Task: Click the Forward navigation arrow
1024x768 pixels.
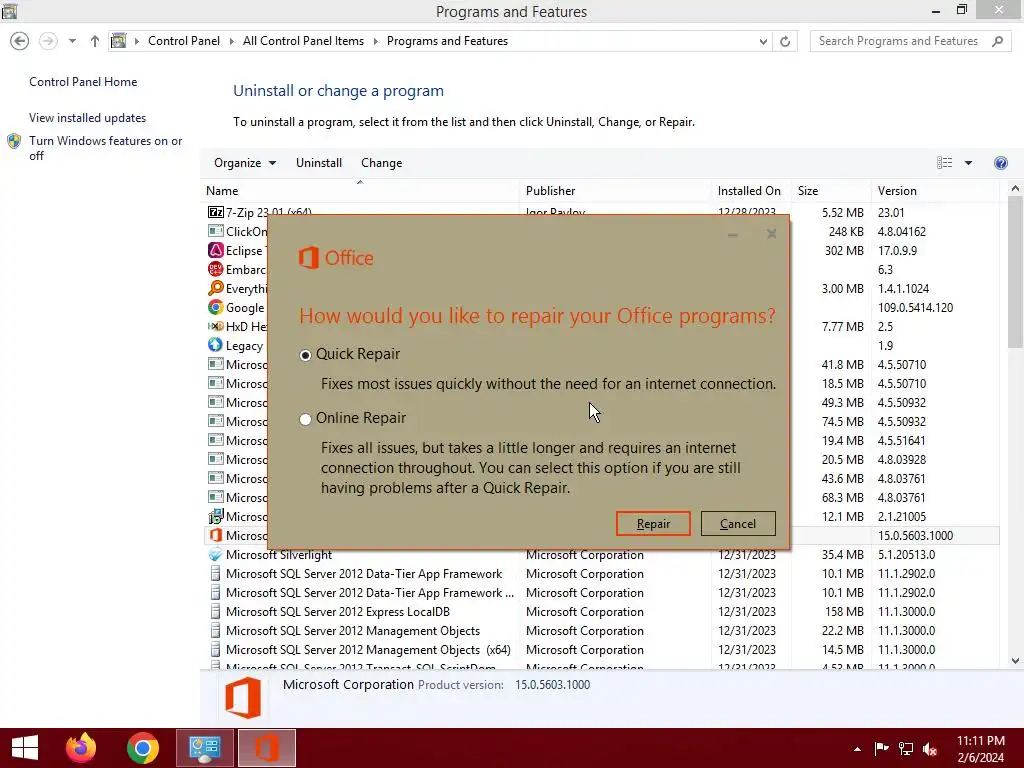Action: (48, 41)
